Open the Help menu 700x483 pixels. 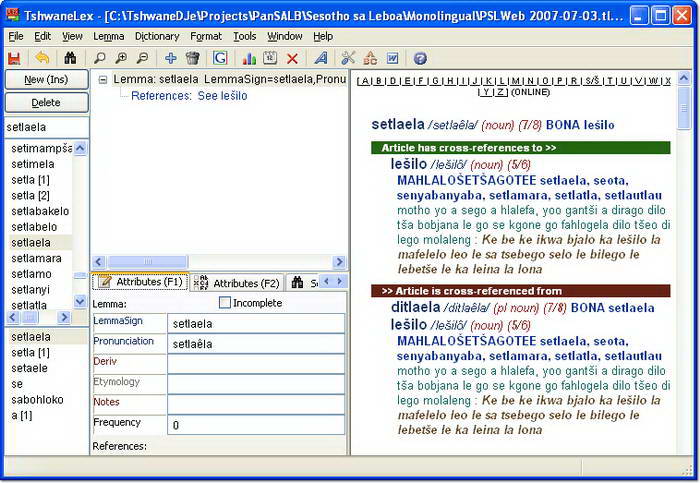pos(323,36)
